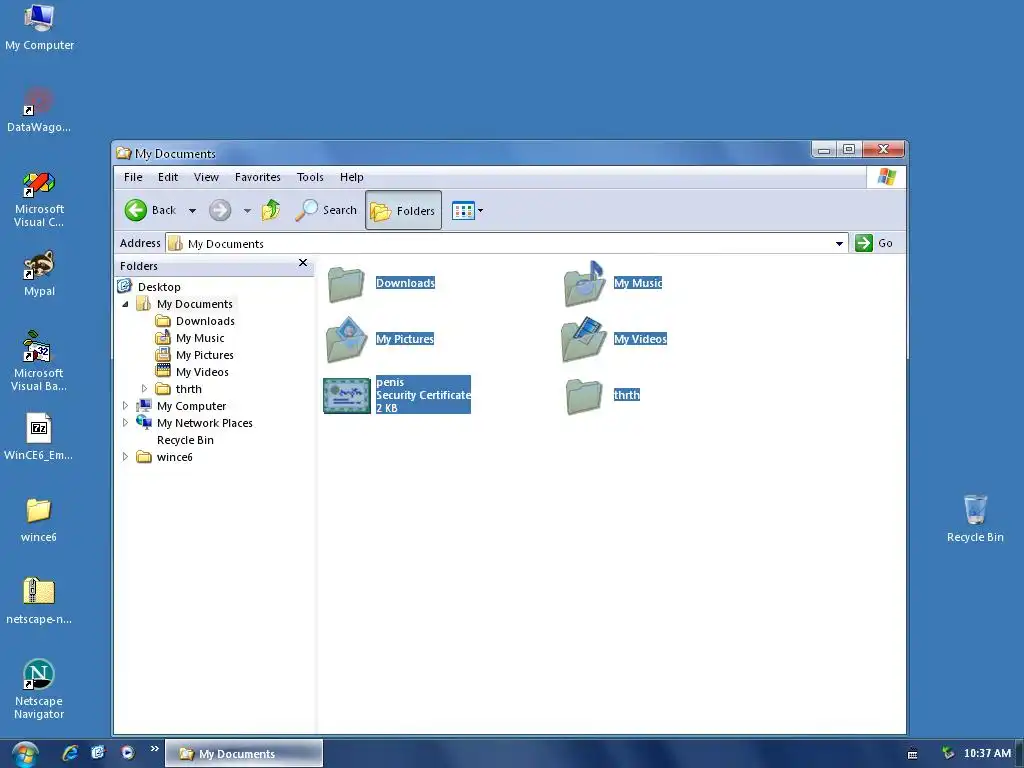The image size is (1024, 768).
Task: Select My Computer in the folder tree
Action: click(191, 406)
